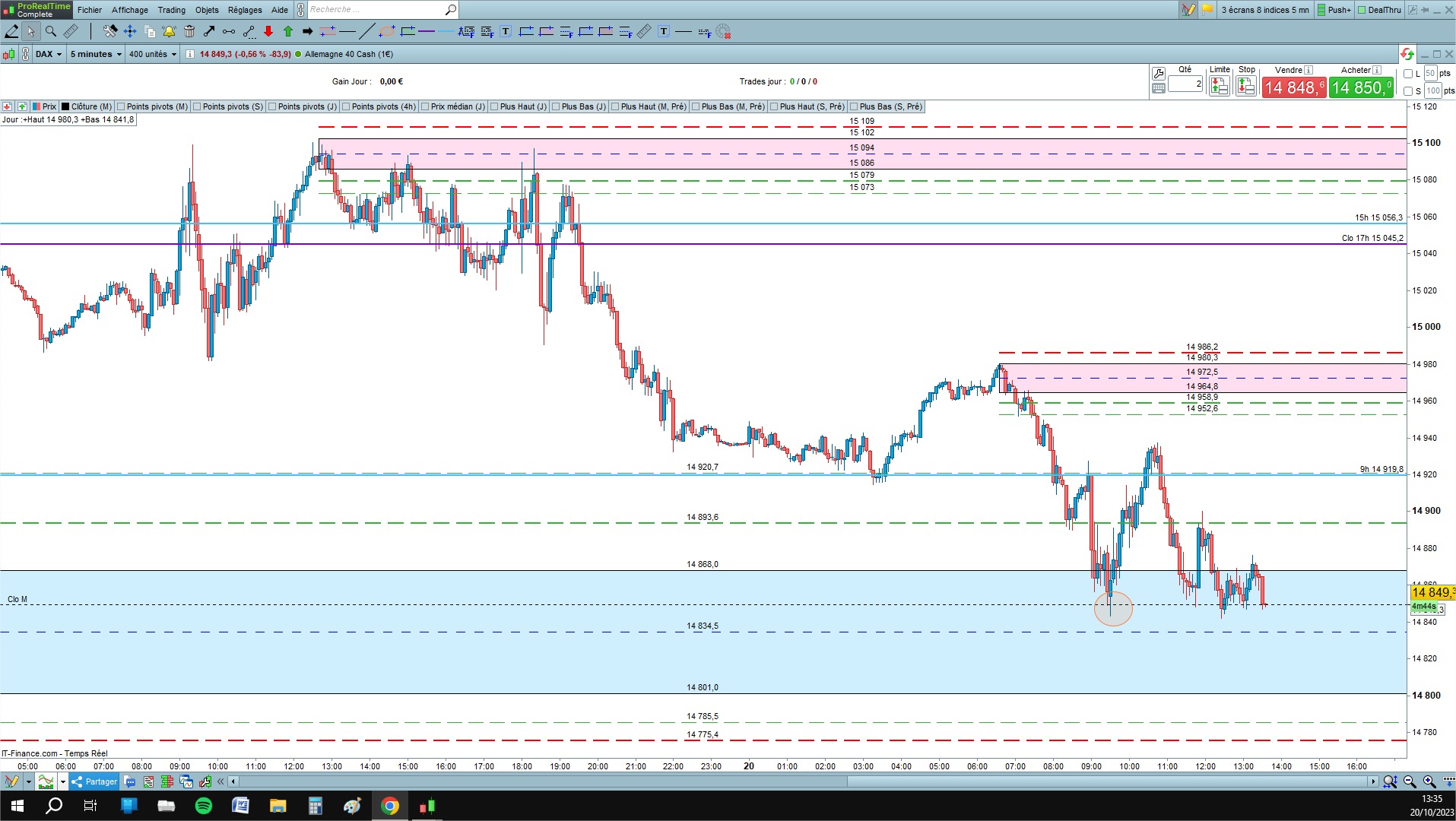Toggle the Points pivots (J) checkbox
Image resolution: width=1456 pixels, height=821 pixels.
[272, 107]
